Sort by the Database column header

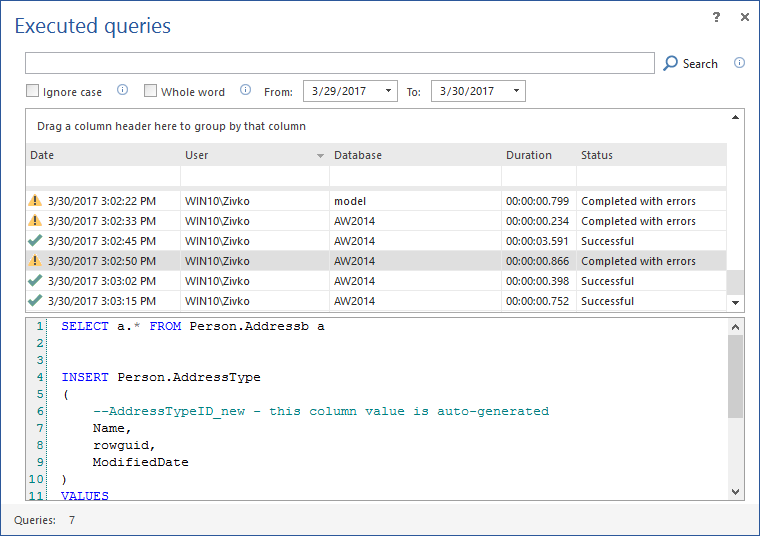[415, 155]
